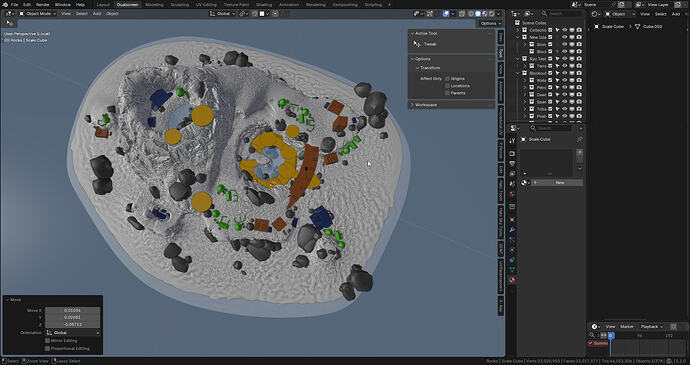
Task: Open the Playback dropdown in the timeline
Action: tap(651, 327)
